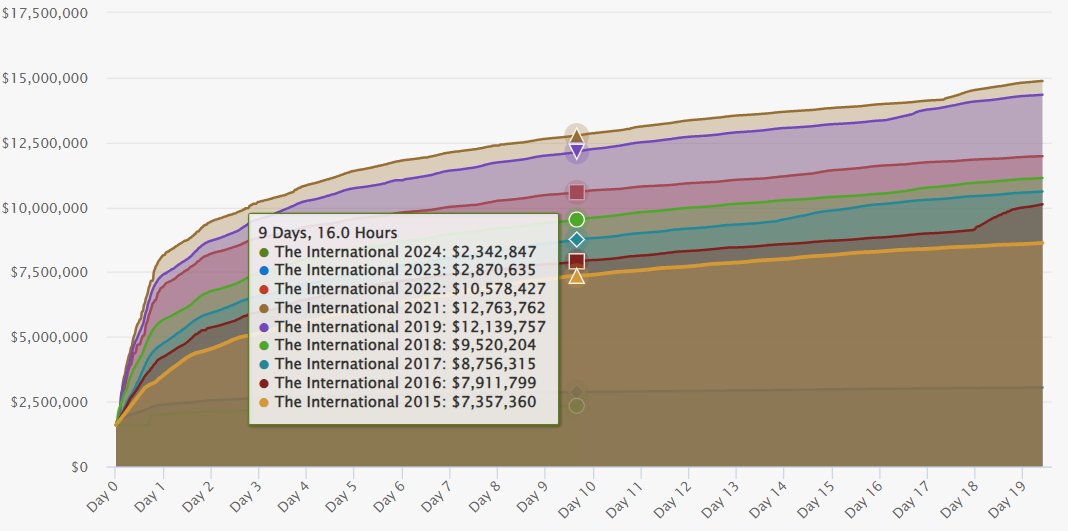The height and width of the screenshot is (531, 1068).
Task: Click the 'Day 13' x-axis label
Action: tap(719, 498)
